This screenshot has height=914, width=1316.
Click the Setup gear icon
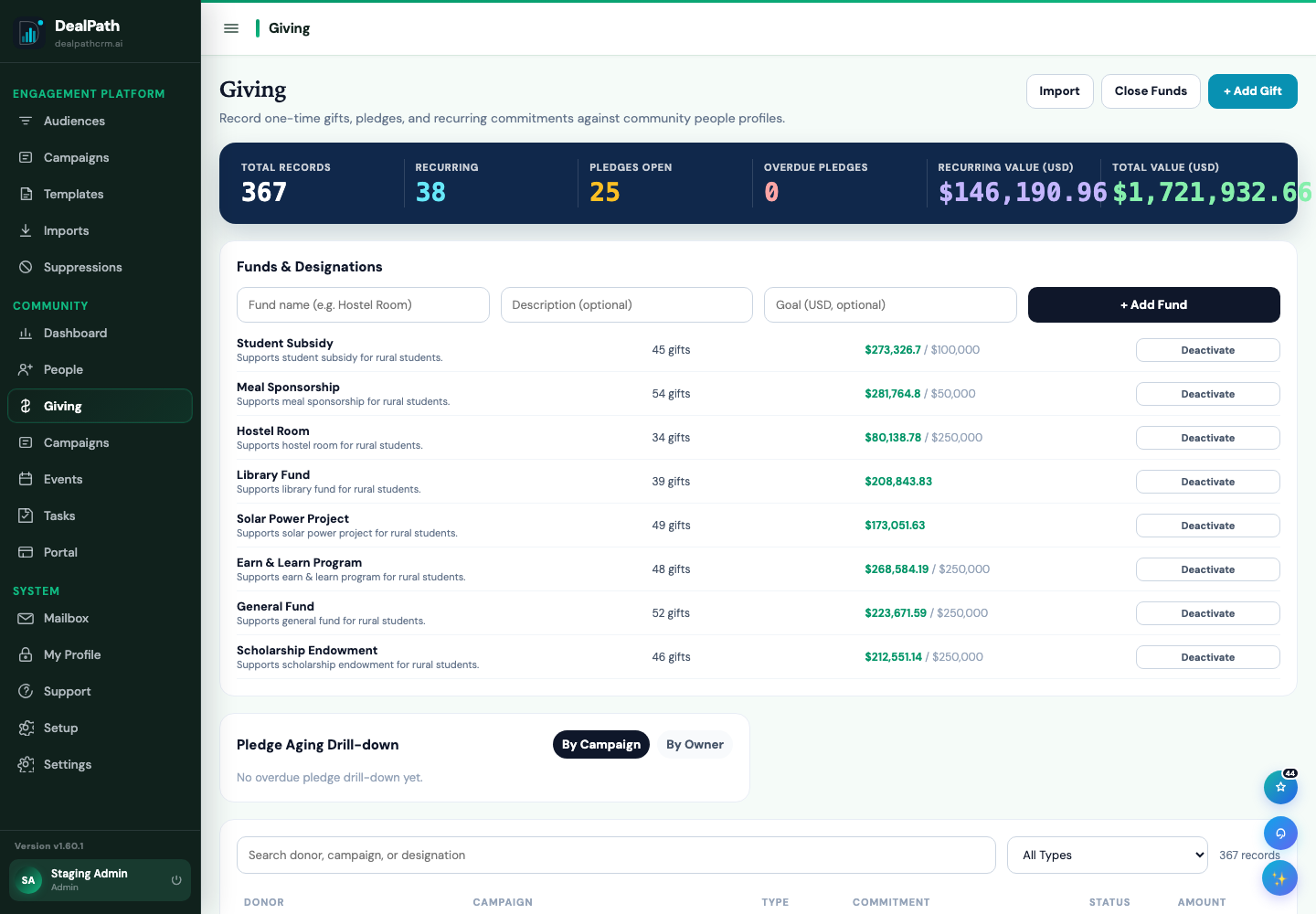(26, 728)
